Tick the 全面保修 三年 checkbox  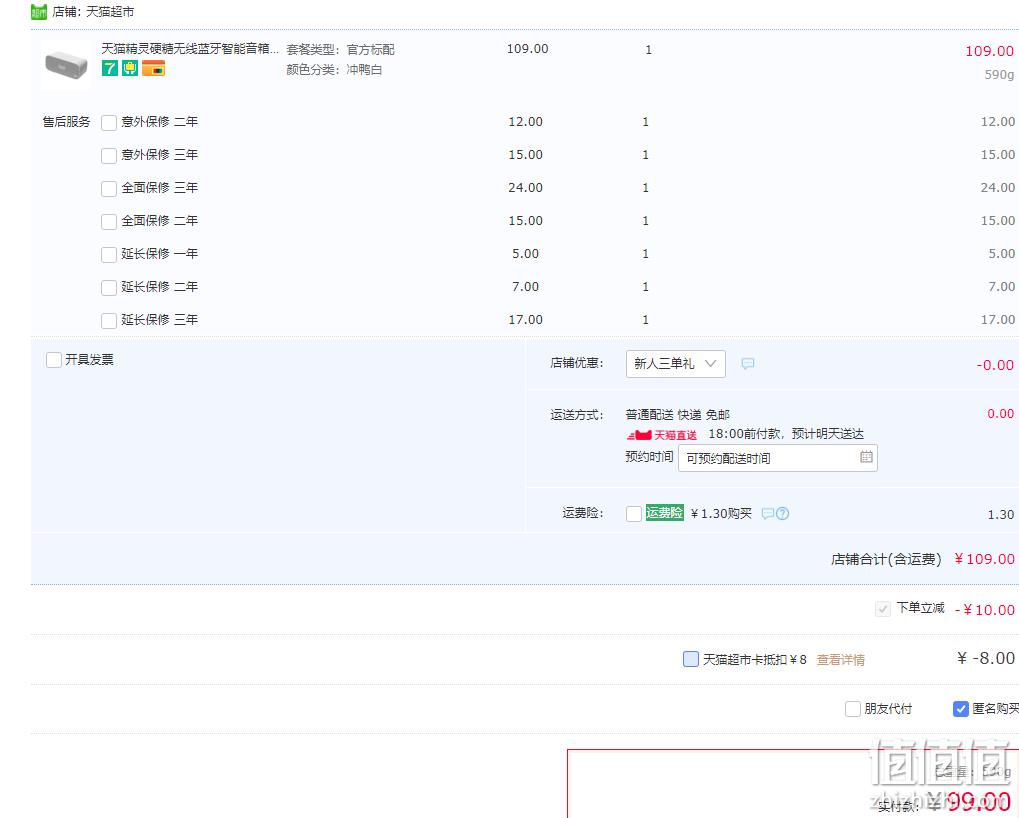coord(109,189)
